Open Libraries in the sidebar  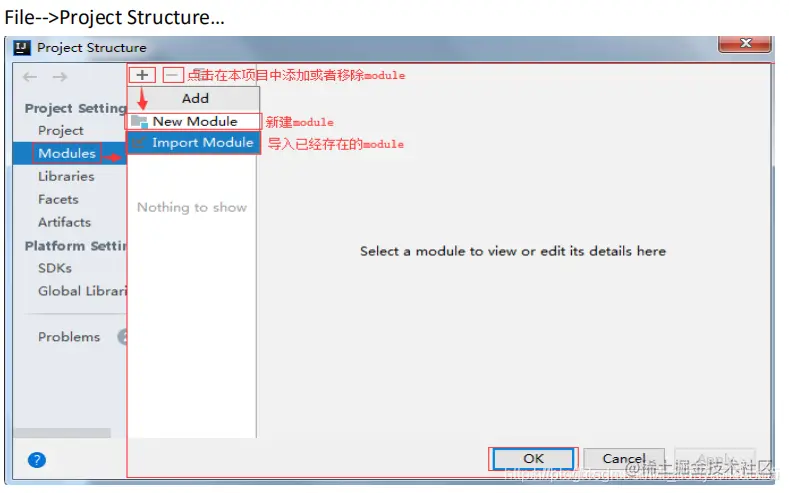(x=66, y=177)
